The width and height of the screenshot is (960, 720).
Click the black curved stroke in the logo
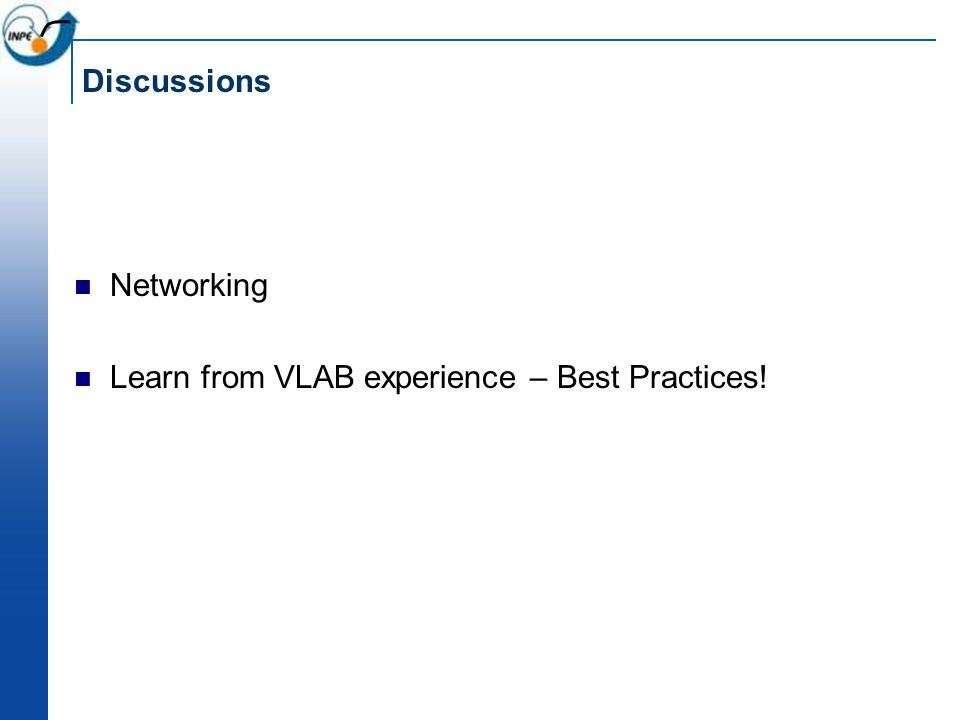54,26
